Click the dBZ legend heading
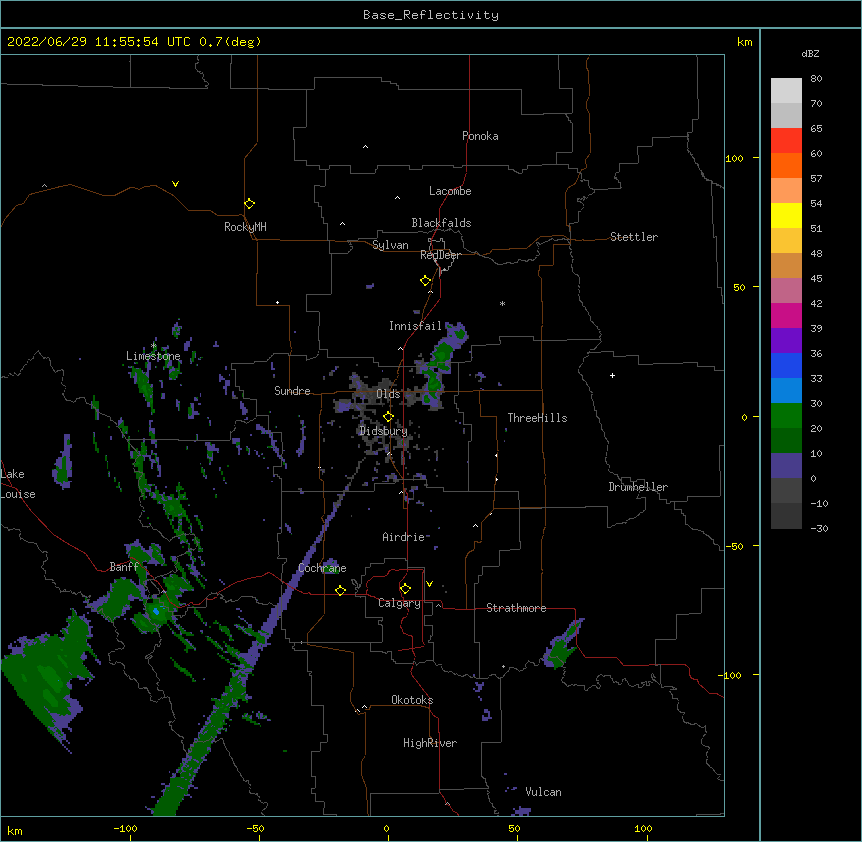 click(810, 53)
